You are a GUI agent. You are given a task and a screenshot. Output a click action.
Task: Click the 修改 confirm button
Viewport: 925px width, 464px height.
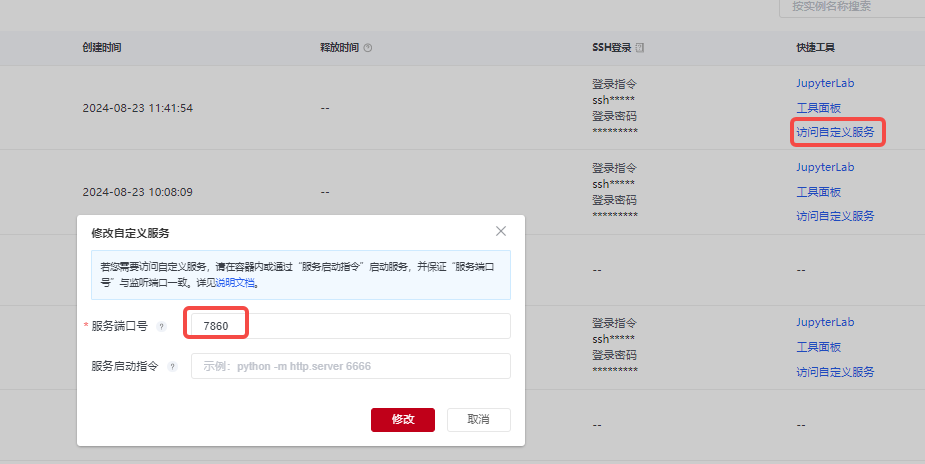pos(402,419)
